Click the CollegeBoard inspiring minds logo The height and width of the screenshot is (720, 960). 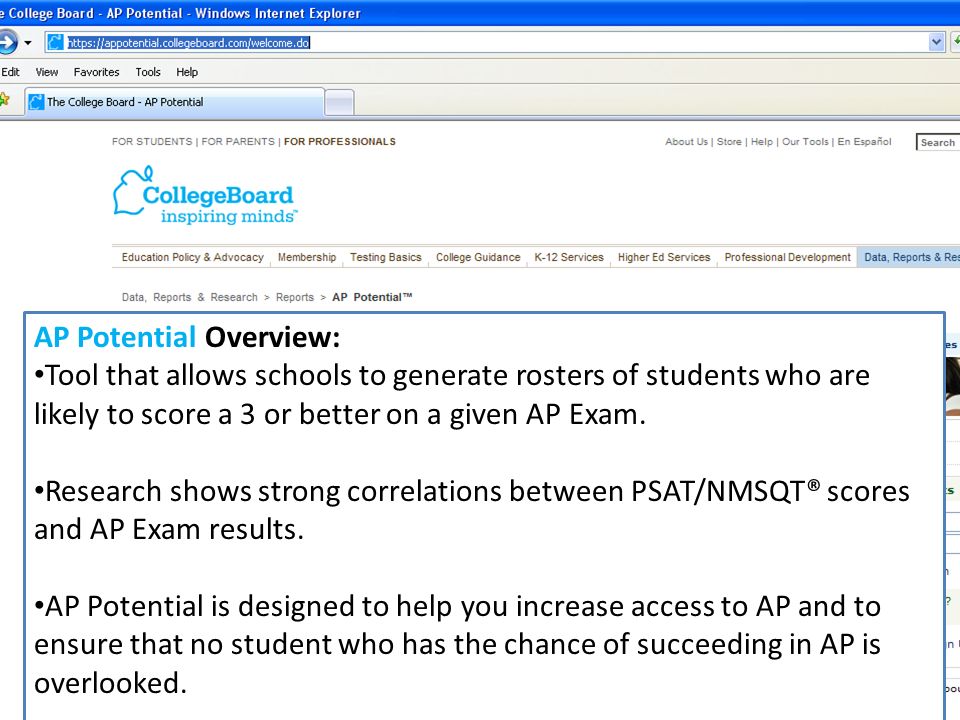click(x=204, y=195)
